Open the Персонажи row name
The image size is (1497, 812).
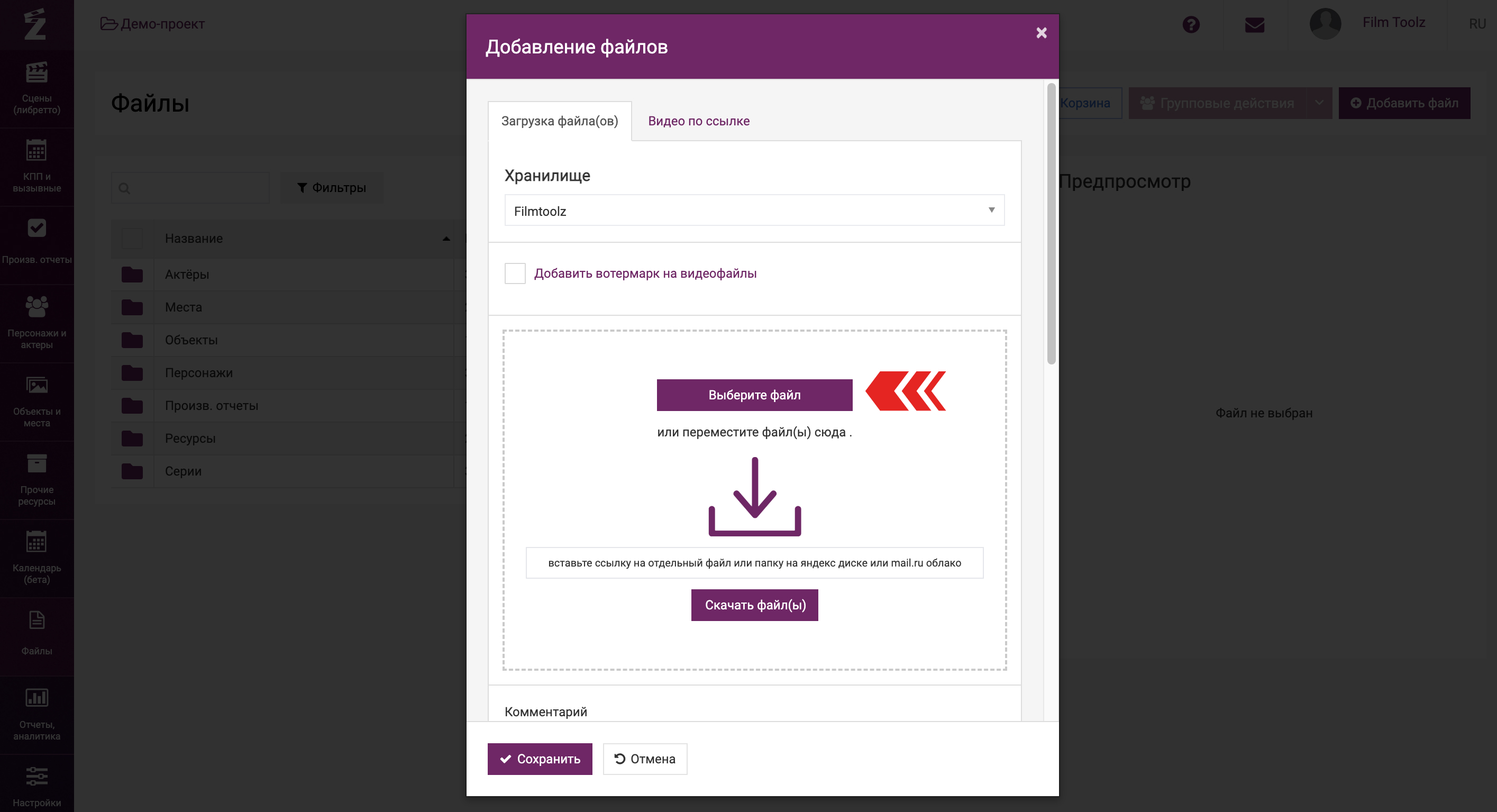point(199,372)
